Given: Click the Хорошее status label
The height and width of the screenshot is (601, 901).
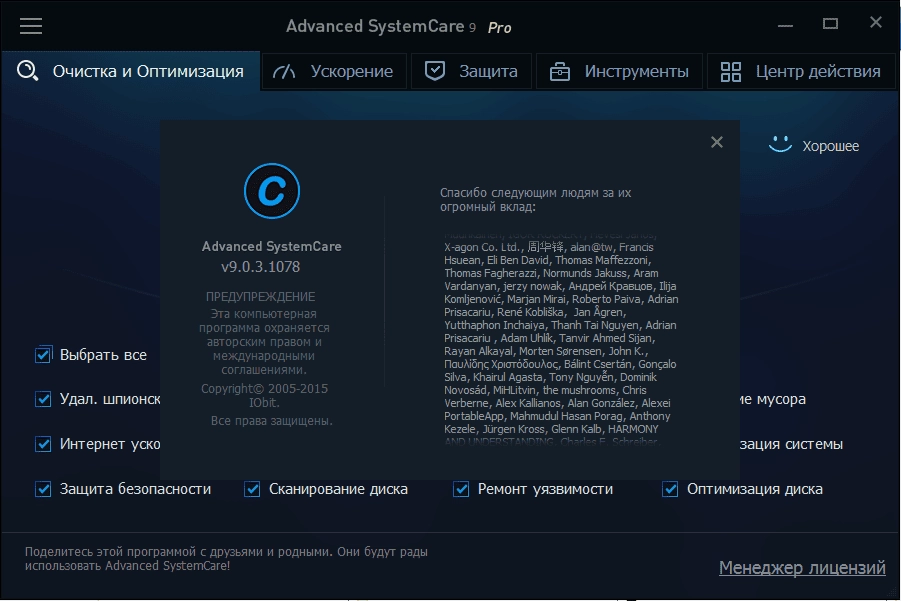Looking at the screenshot, I should tap(831, 146).
